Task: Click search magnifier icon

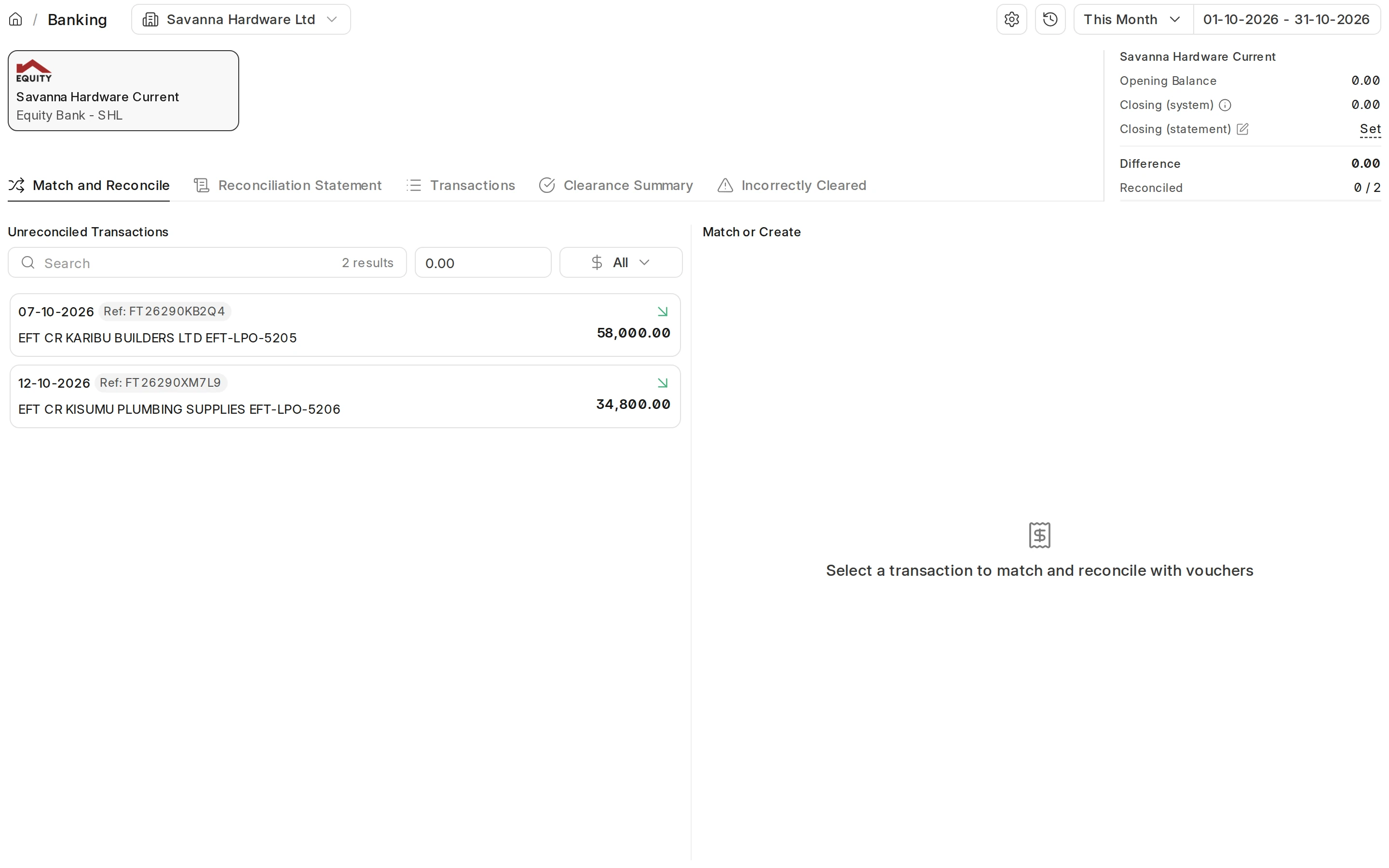Action: point(27,262)
